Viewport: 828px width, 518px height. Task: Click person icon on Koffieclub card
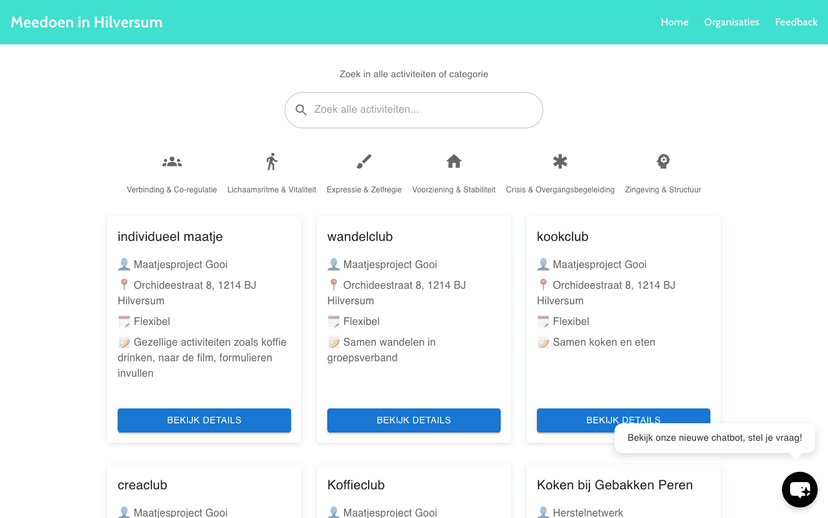[x=333, y=512]
